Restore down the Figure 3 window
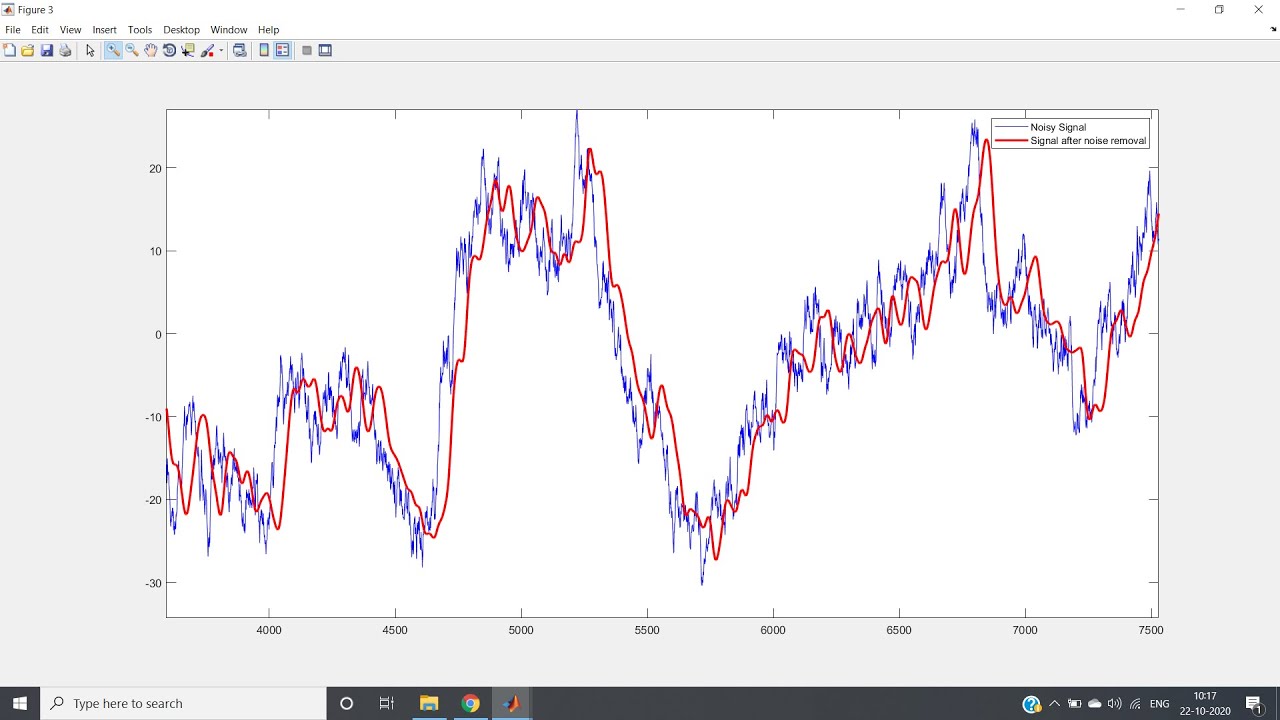This screenshot has width=1280, height=720. pos(1219,9)
